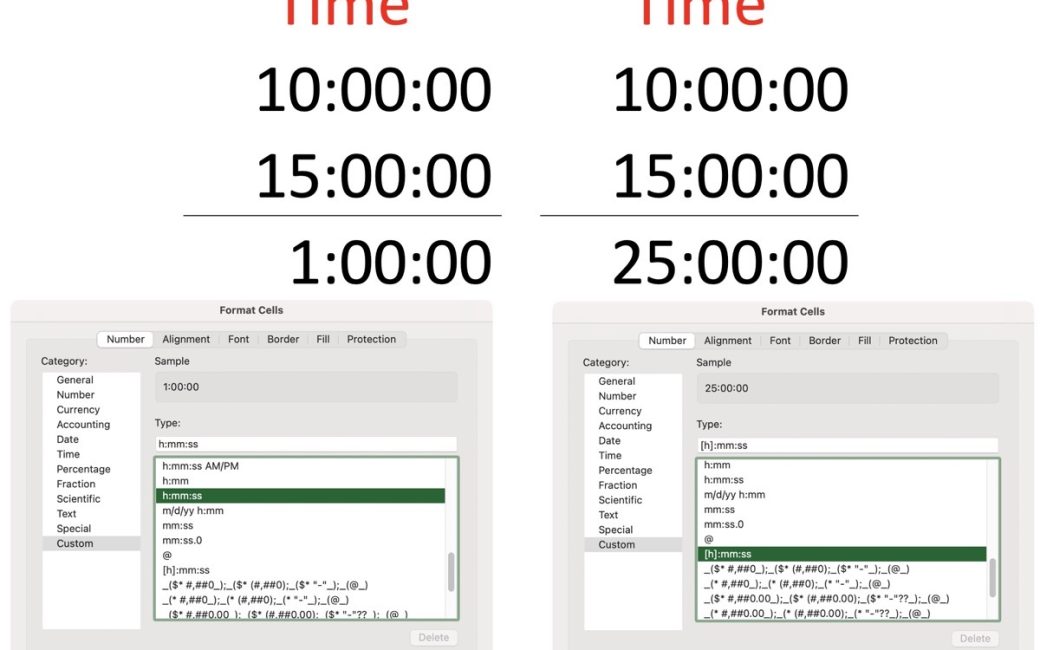Choose Time category in left dialog
1040x650 pixels.
tap(68, 454)
